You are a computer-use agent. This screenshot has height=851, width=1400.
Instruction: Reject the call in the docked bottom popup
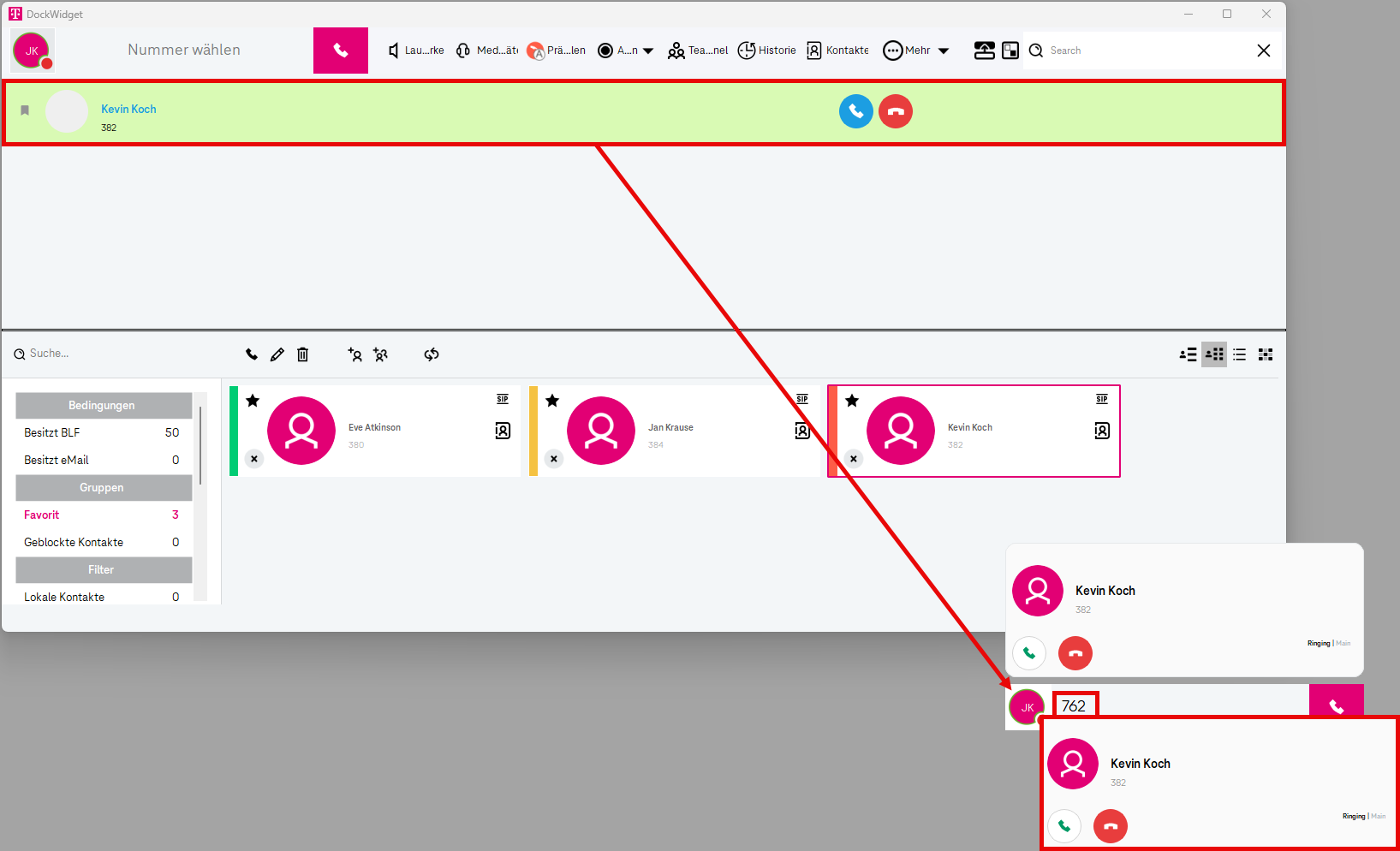(1111, 826)
